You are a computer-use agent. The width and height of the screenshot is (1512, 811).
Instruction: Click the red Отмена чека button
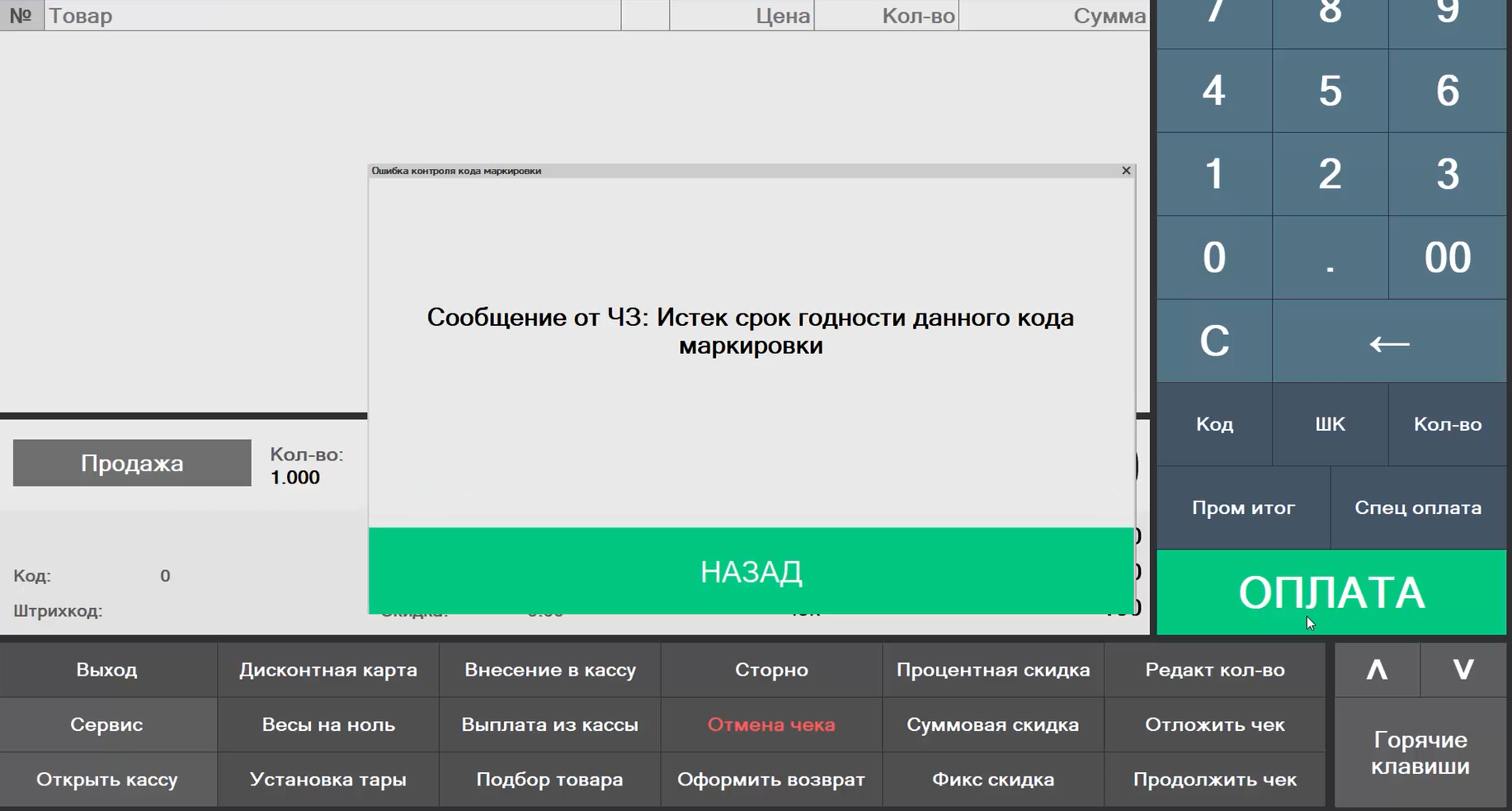pos(771,724)
